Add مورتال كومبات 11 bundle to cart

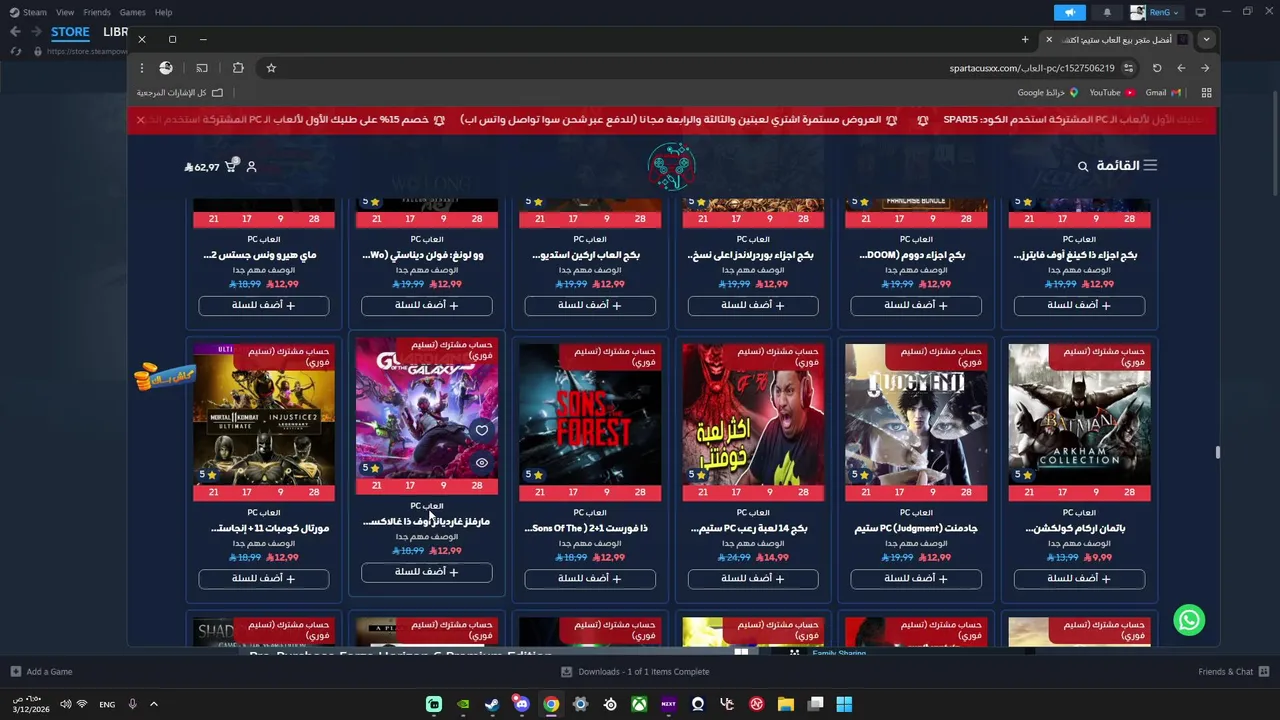(x=264, y=578)
